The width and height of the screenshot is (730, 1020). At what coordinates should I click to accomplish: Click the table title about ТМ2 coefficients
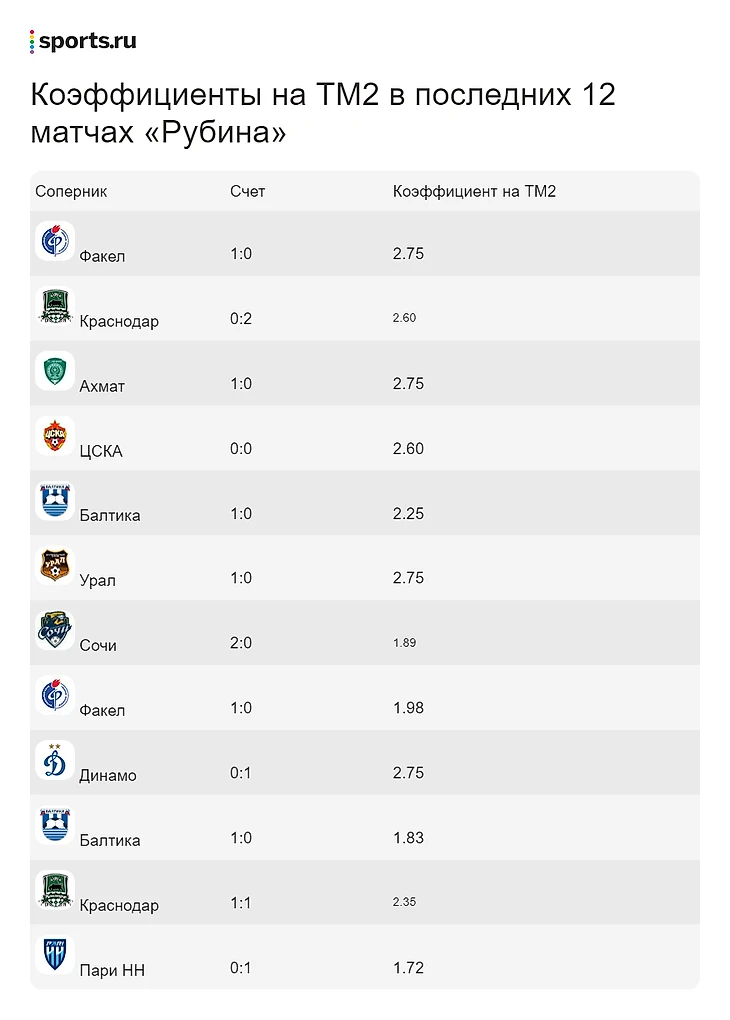pos(323,113)
